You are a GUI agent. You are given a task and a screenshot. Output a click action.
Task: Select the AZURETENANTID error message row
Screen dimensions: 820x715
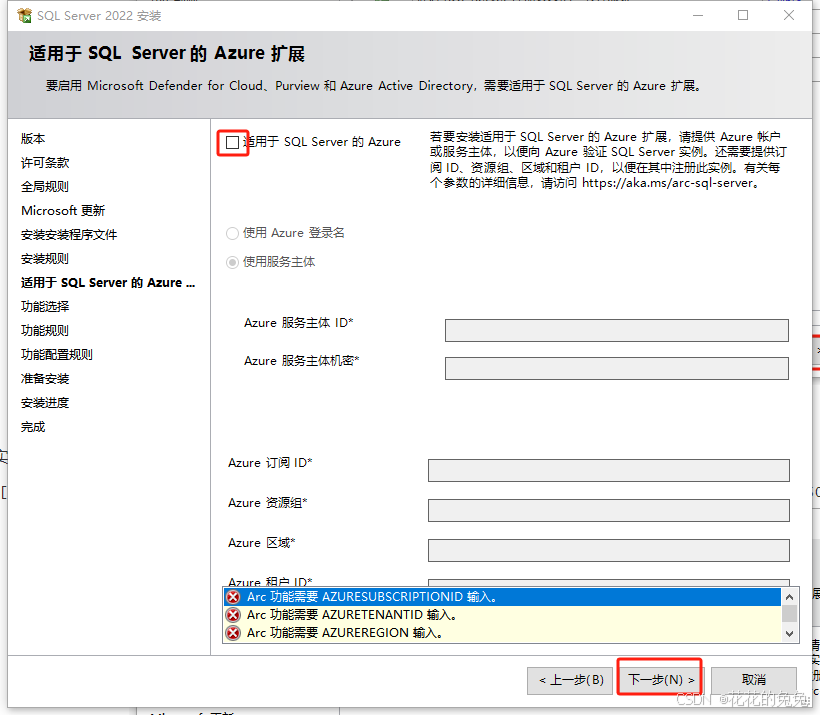click(502, 615)
